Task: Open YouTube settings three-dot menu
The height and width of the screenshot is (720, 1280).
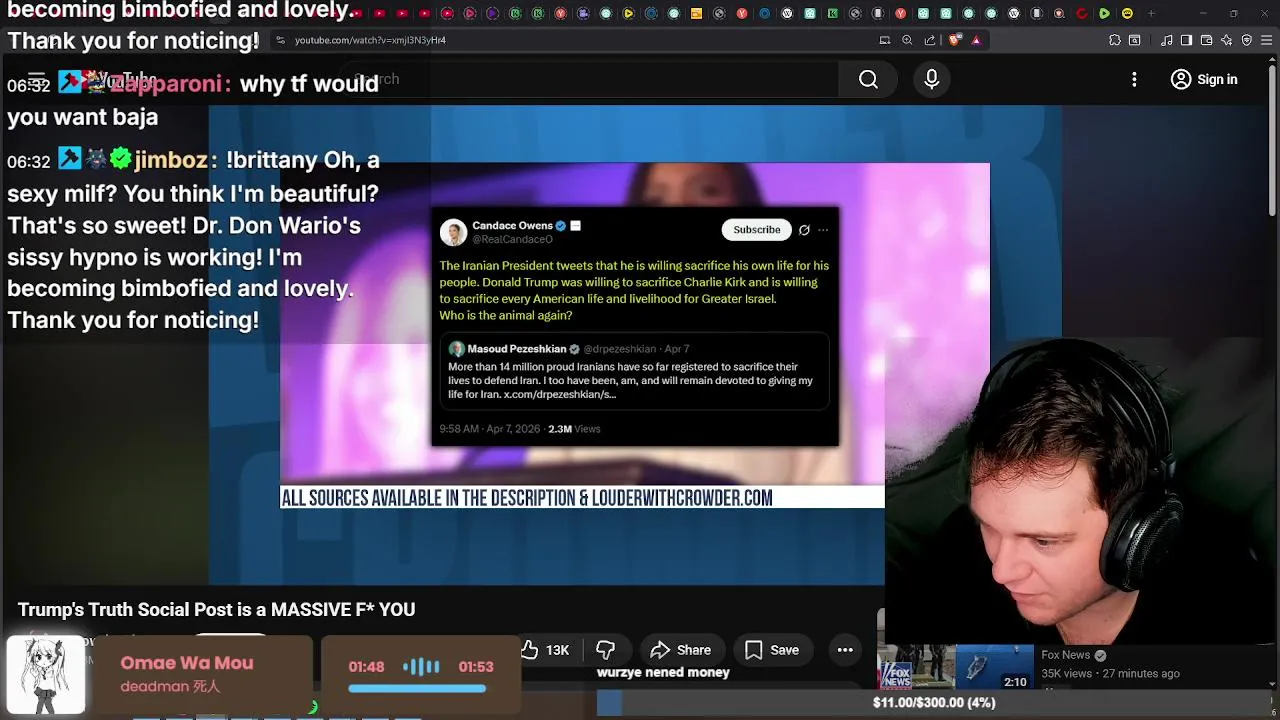Action: pyautogui.click(x=1134, y=79)
